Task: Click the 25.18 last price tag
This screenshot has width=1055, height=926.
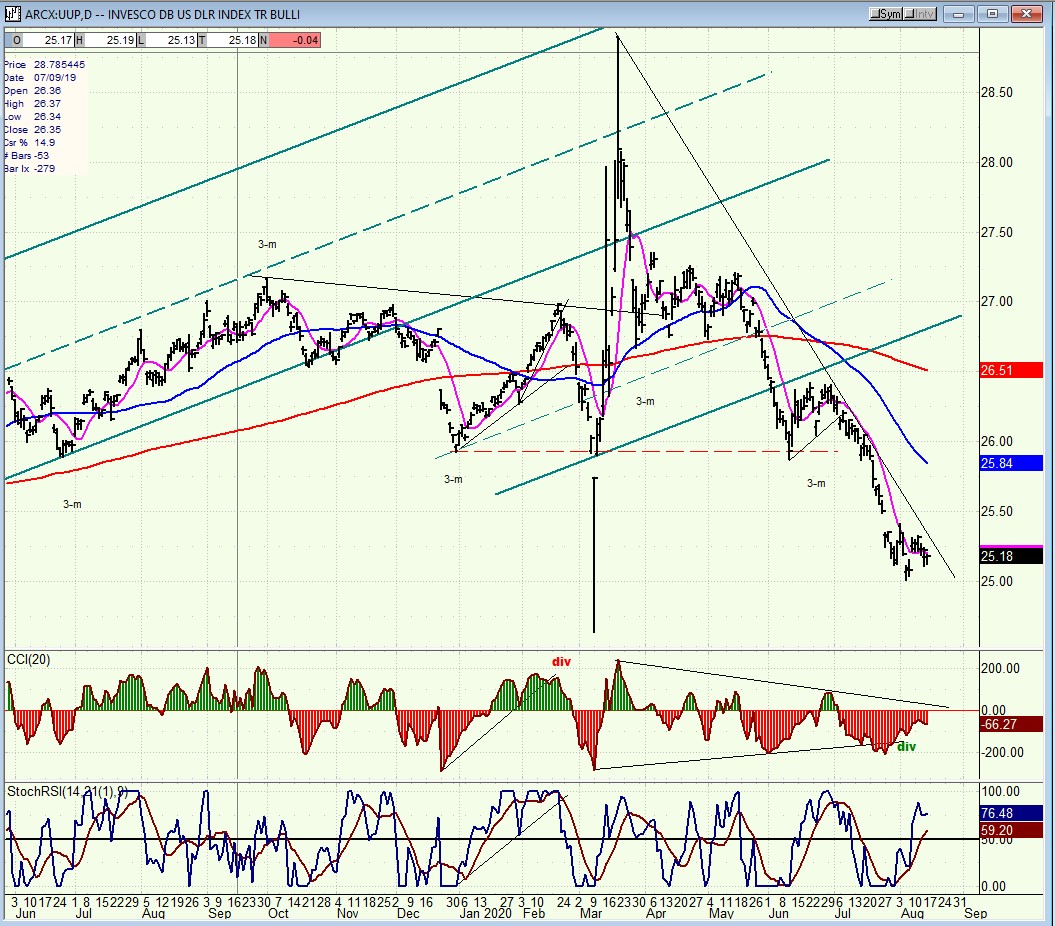Action: pyautogui.click(x=1011, y=556)
